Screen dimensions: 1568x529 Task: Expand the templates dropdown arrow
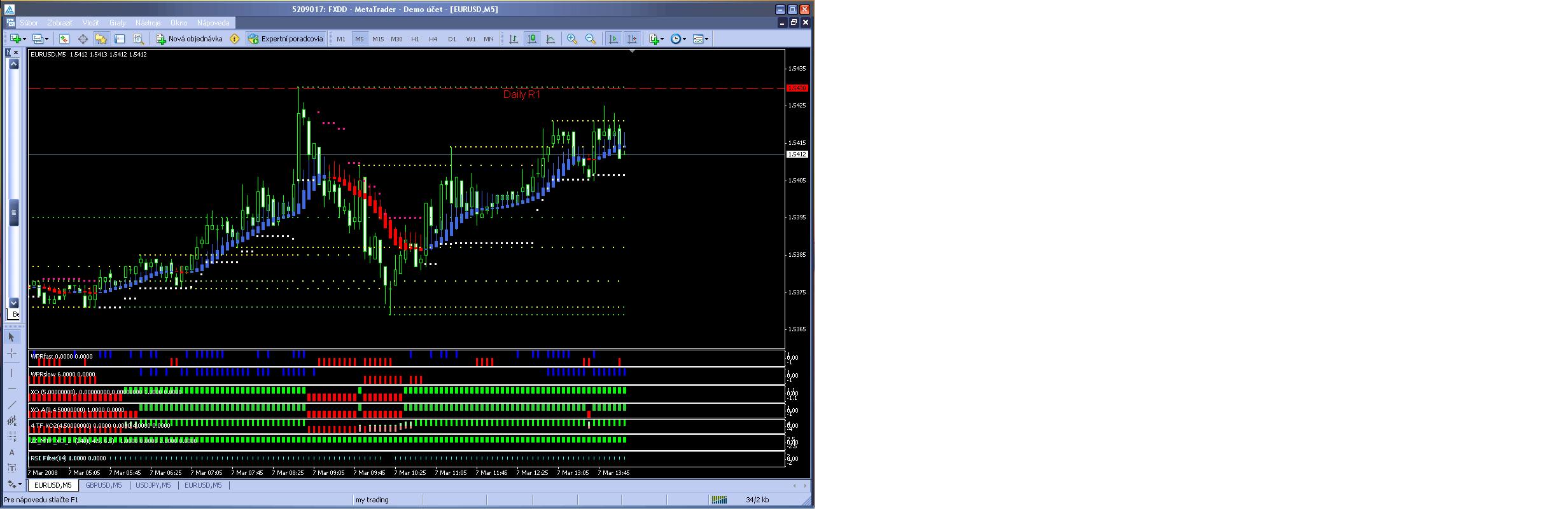coord(706,39)
